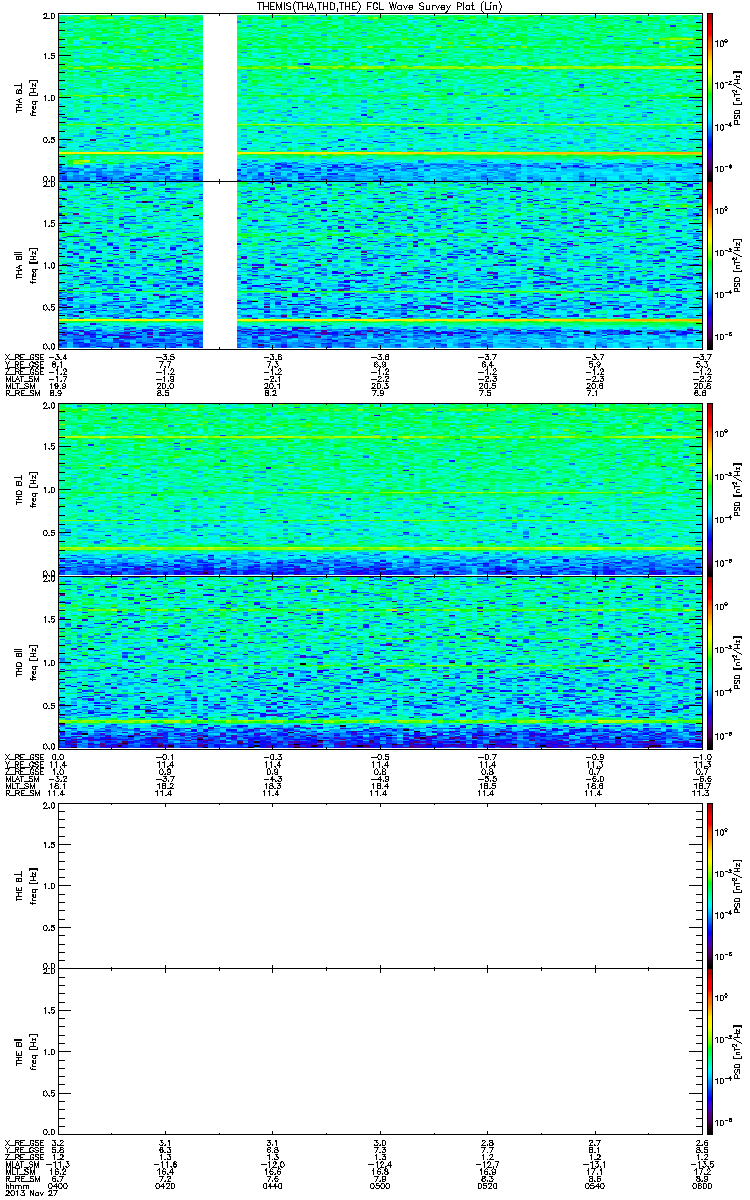The image size is (750, 1200).
Task: Click the THA B∥ spectrogram panel
Action: 379,264
